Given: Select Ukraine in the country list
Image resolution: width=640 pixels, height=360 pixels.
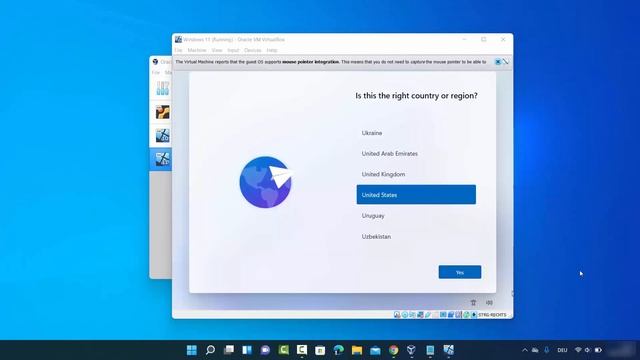Looking at the screenshot, I should (416, 133).
